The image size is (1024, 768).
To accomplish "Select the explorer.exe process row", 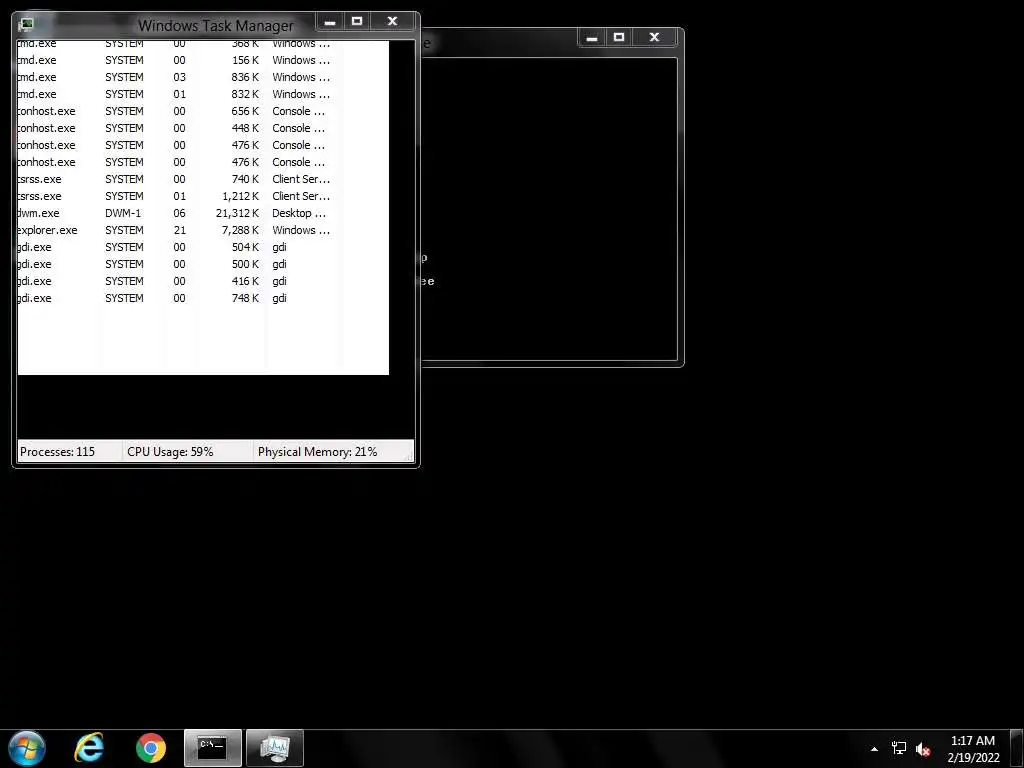I will 203,230.
